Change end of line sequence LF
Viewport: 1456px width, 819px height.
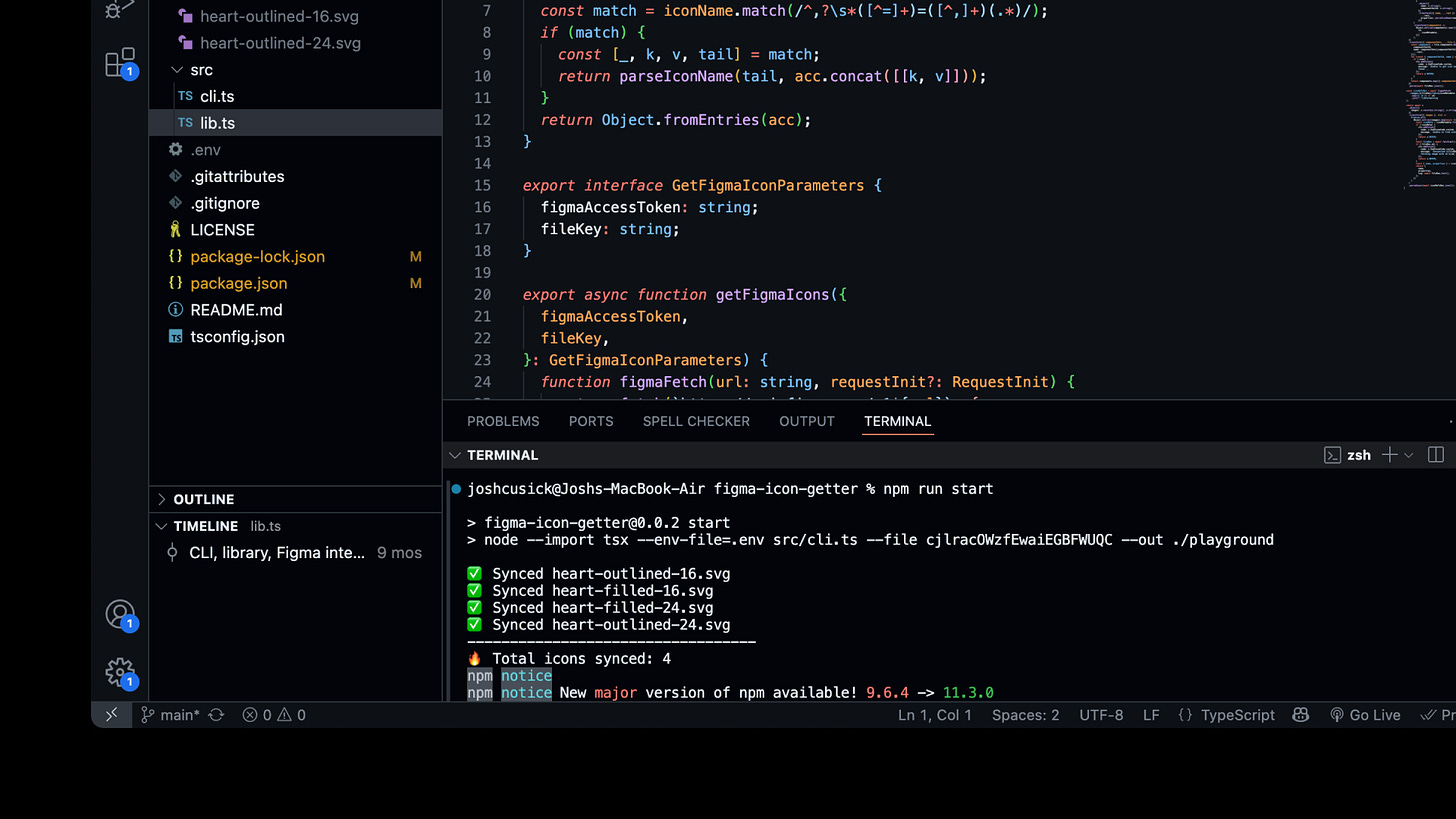[x=1151, y=715]
